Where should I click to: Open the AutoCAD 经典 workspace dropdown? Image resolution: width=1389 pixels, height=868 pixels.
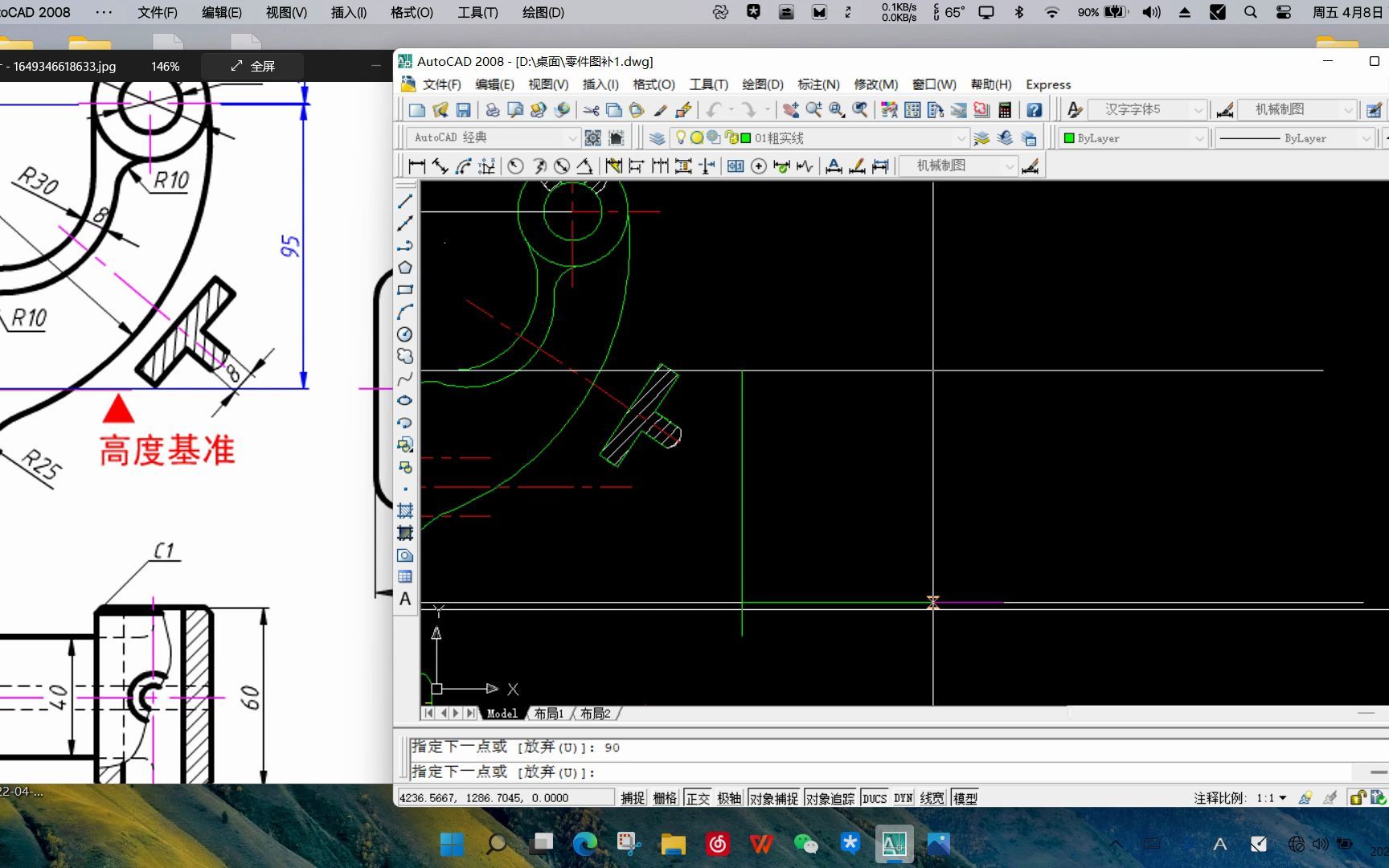(572, 137)
